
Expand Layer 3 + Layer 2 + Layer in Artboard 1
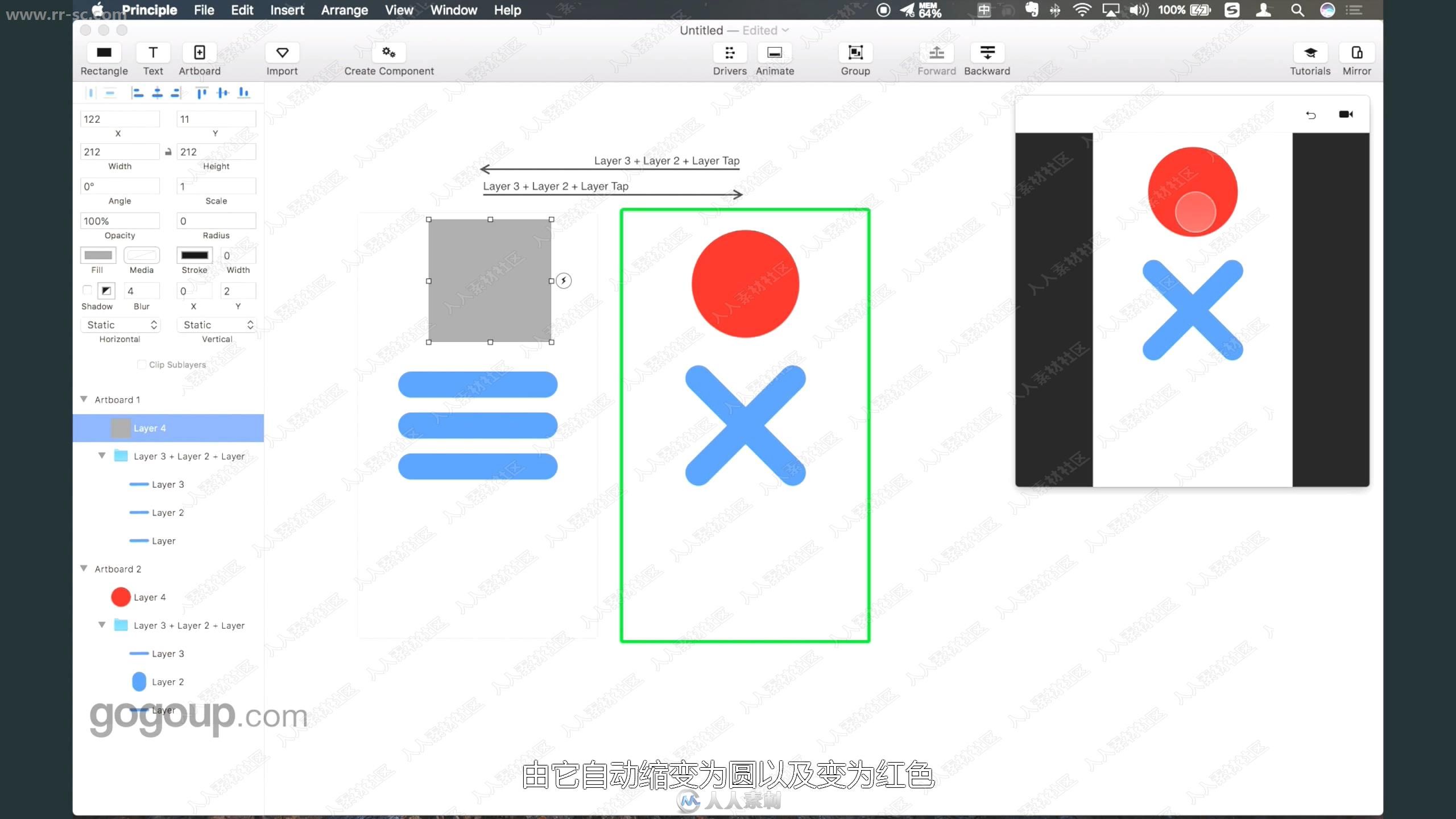click(101, 456)
